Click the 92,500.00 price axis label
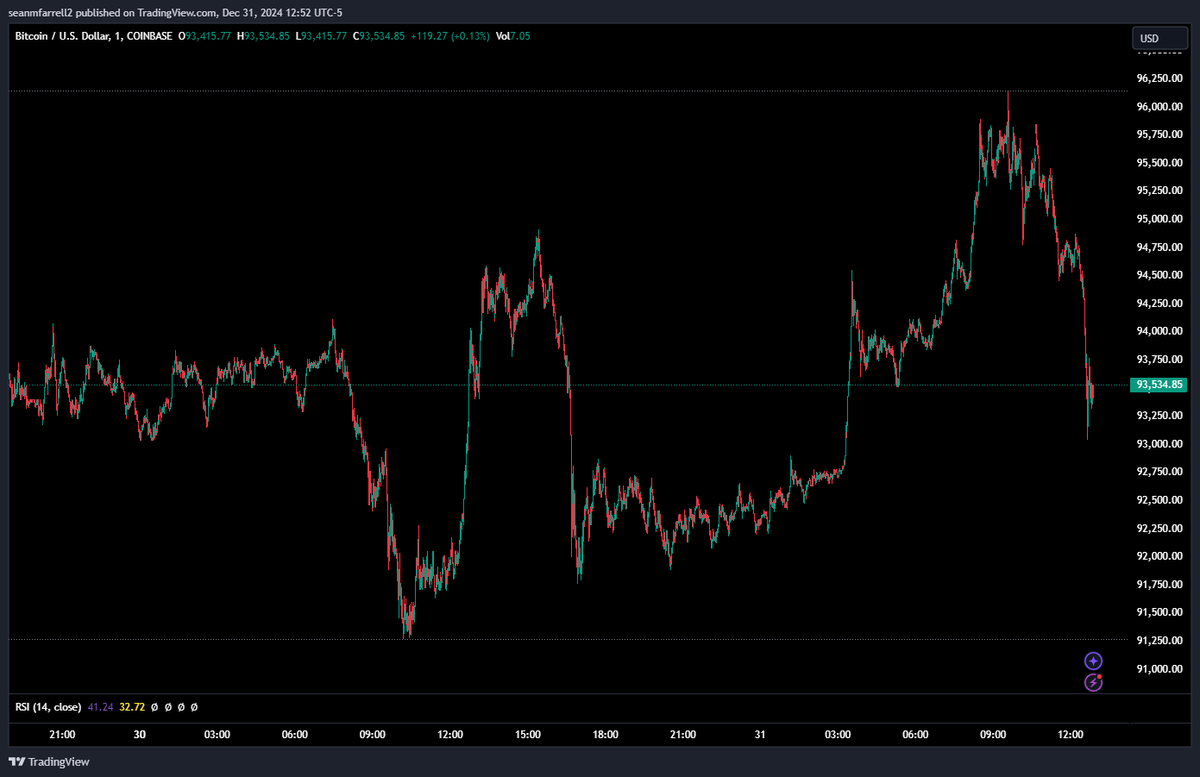 (x=1160, y=500)
